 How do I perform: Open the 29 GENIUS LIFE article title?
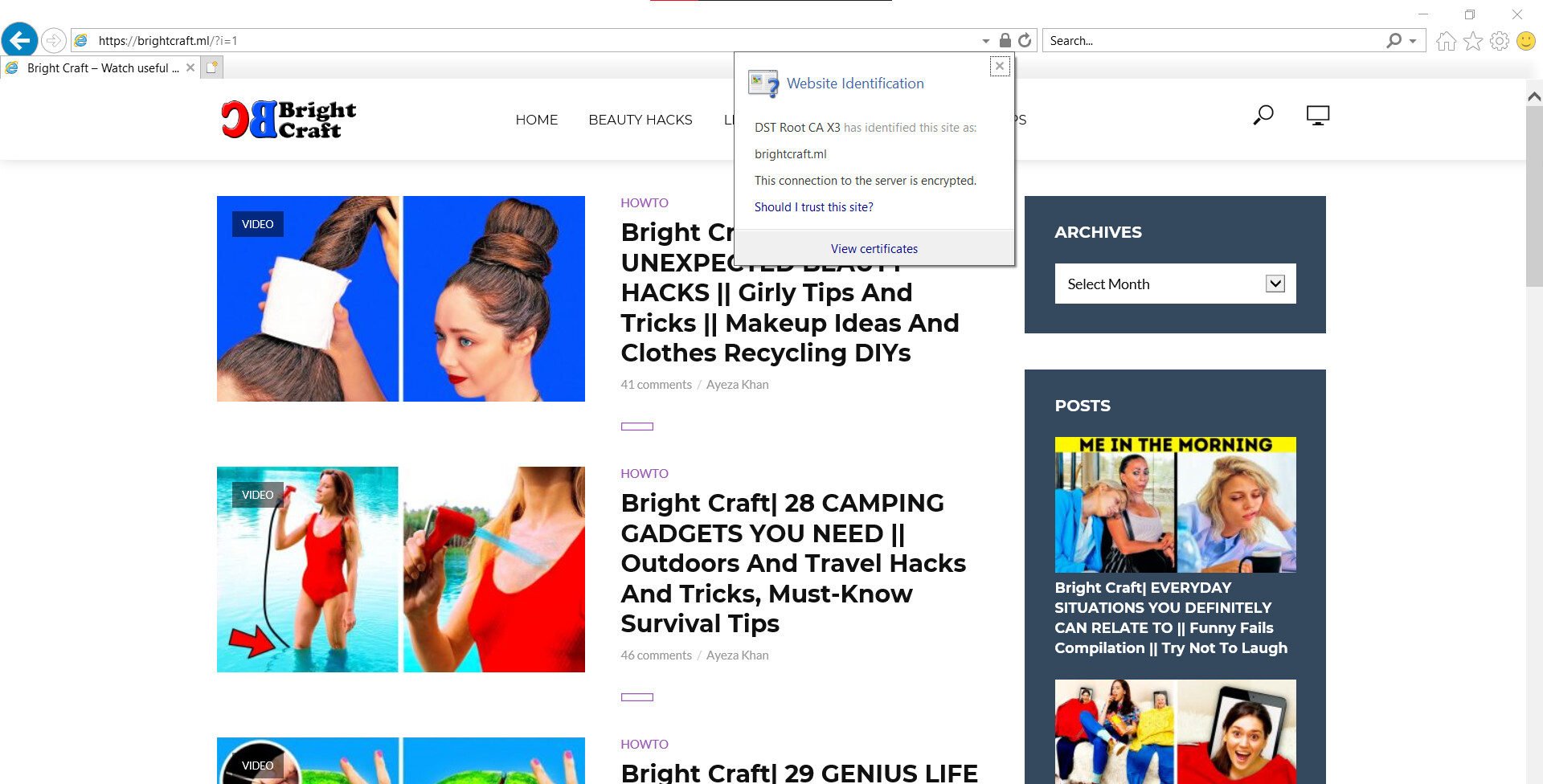coord(800,773)
